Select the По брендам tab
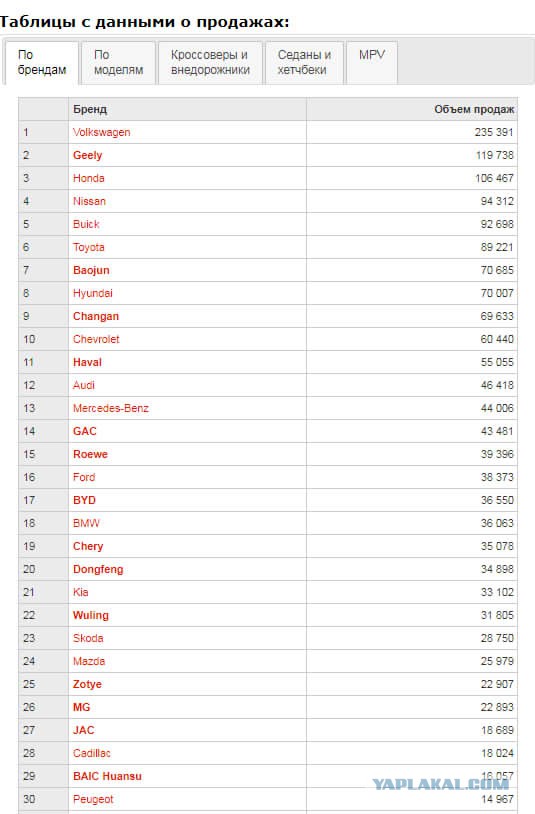The height and width of the screenshot is (814, 535). point(42,62)
